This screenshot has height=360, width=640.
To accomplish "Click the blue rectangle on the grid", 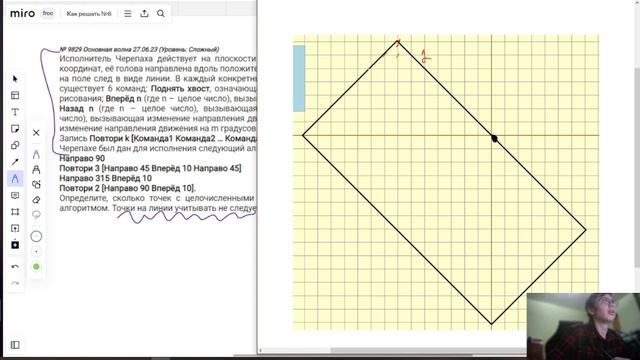I will click(x=299, y=78).
